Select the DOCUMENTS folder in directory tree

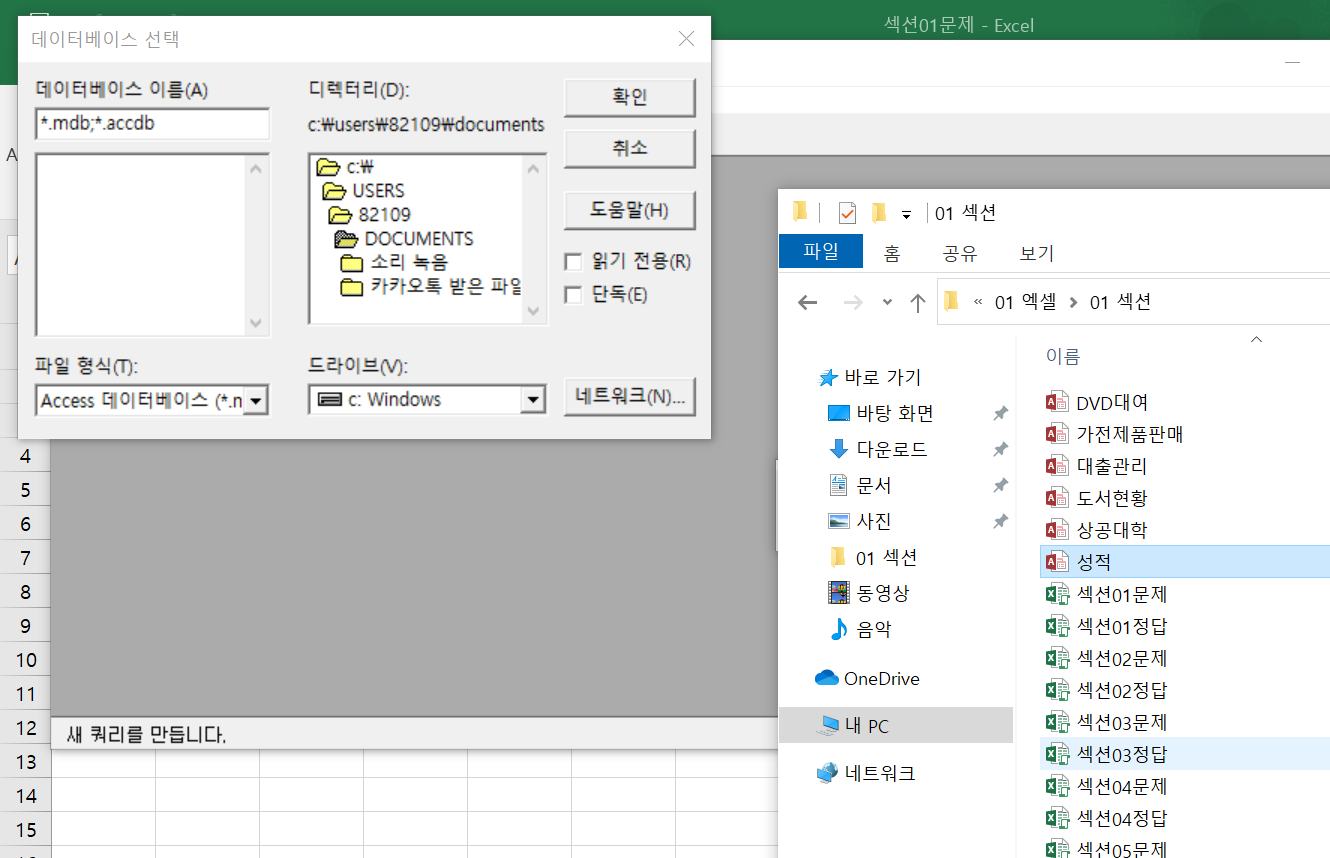tap(418, 239)
